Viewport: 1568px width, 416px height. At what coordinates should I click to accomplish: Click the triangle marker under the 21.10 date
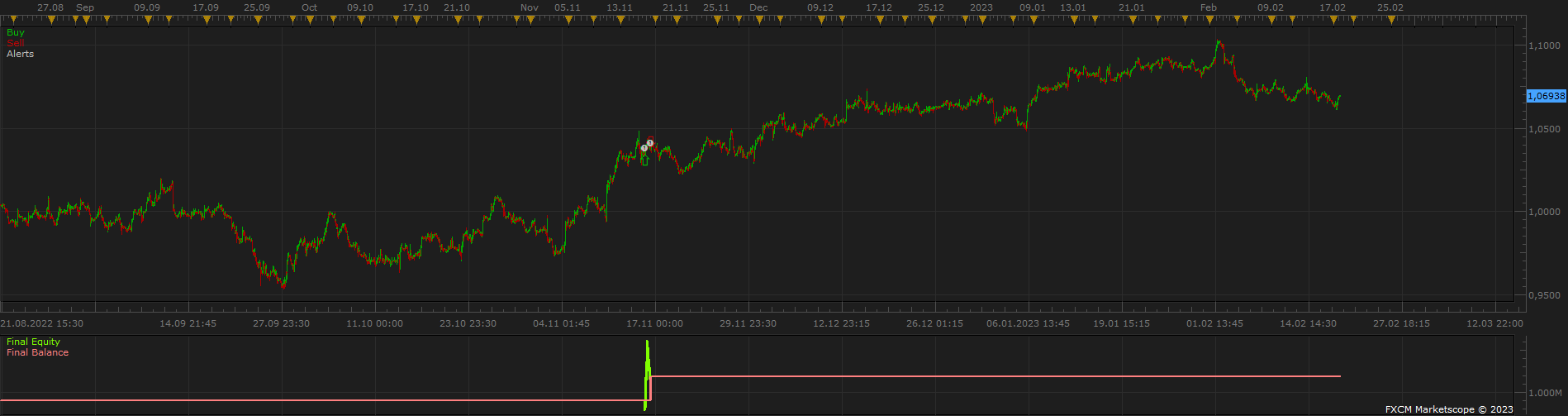pos(457,20)
